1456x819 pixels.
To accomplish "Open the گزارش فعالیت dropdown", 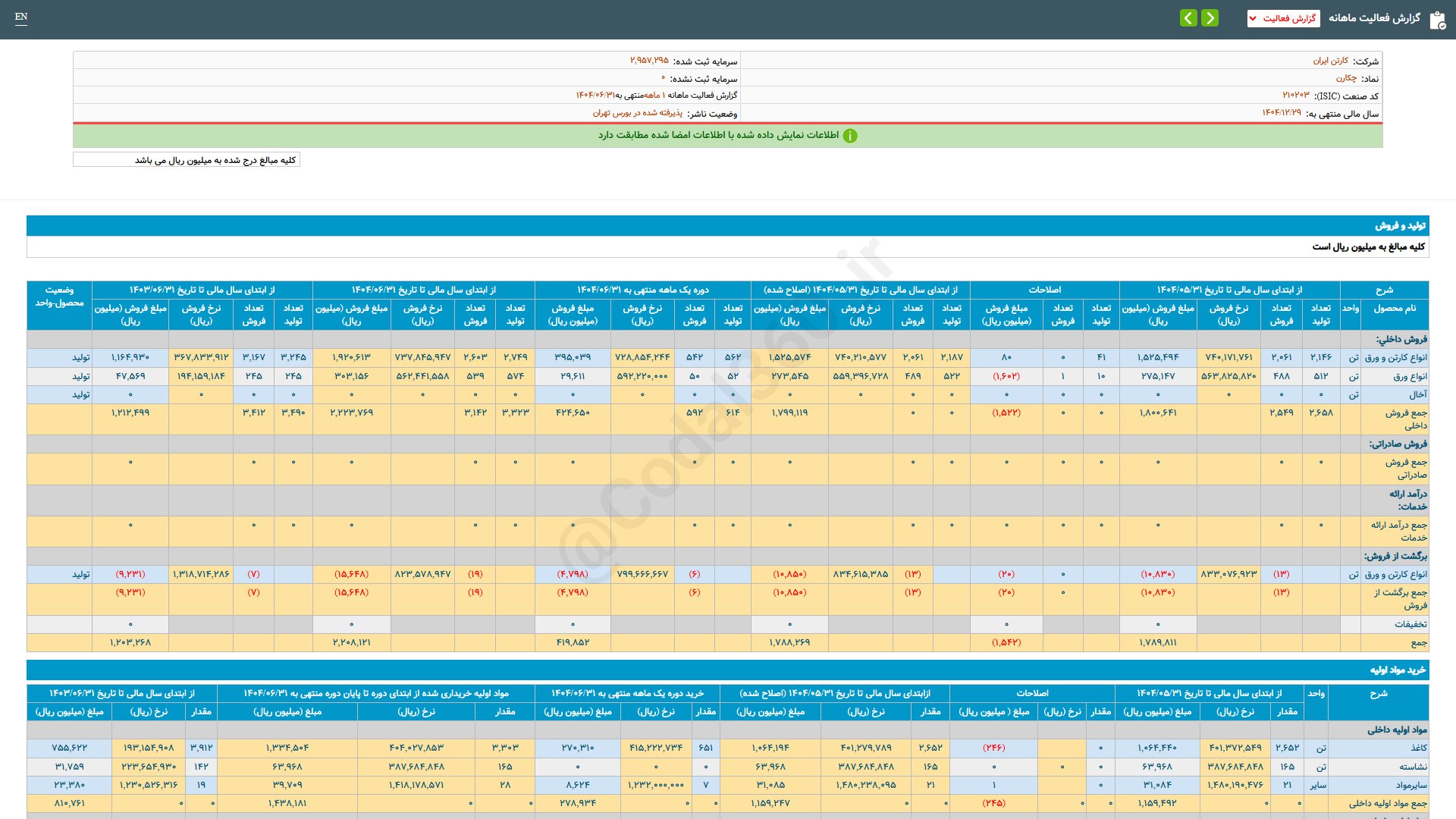I will 1283,18.
